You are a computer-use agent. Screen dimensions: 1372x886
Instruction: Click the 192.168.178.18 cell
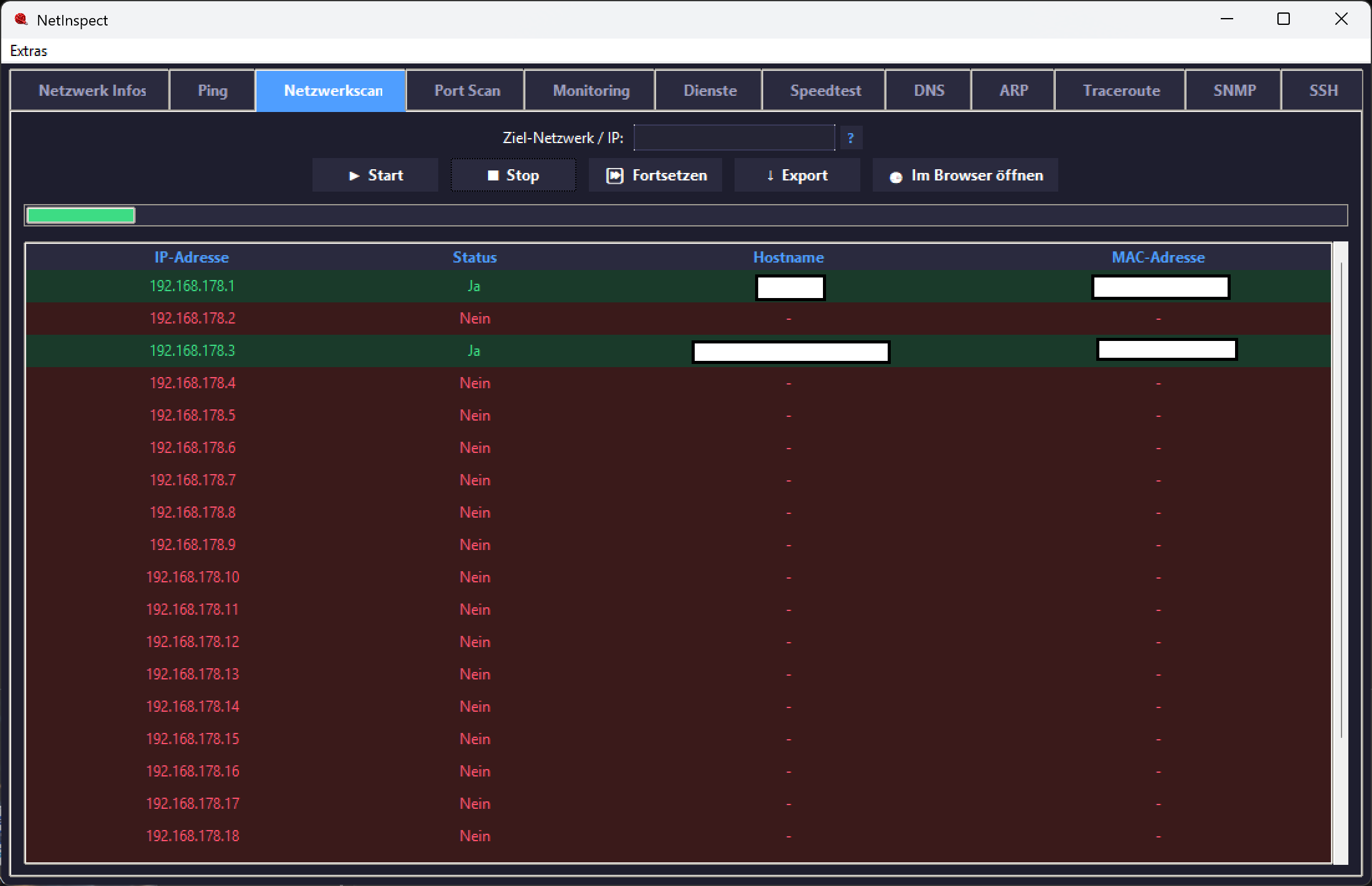click(x=192, y=836)
